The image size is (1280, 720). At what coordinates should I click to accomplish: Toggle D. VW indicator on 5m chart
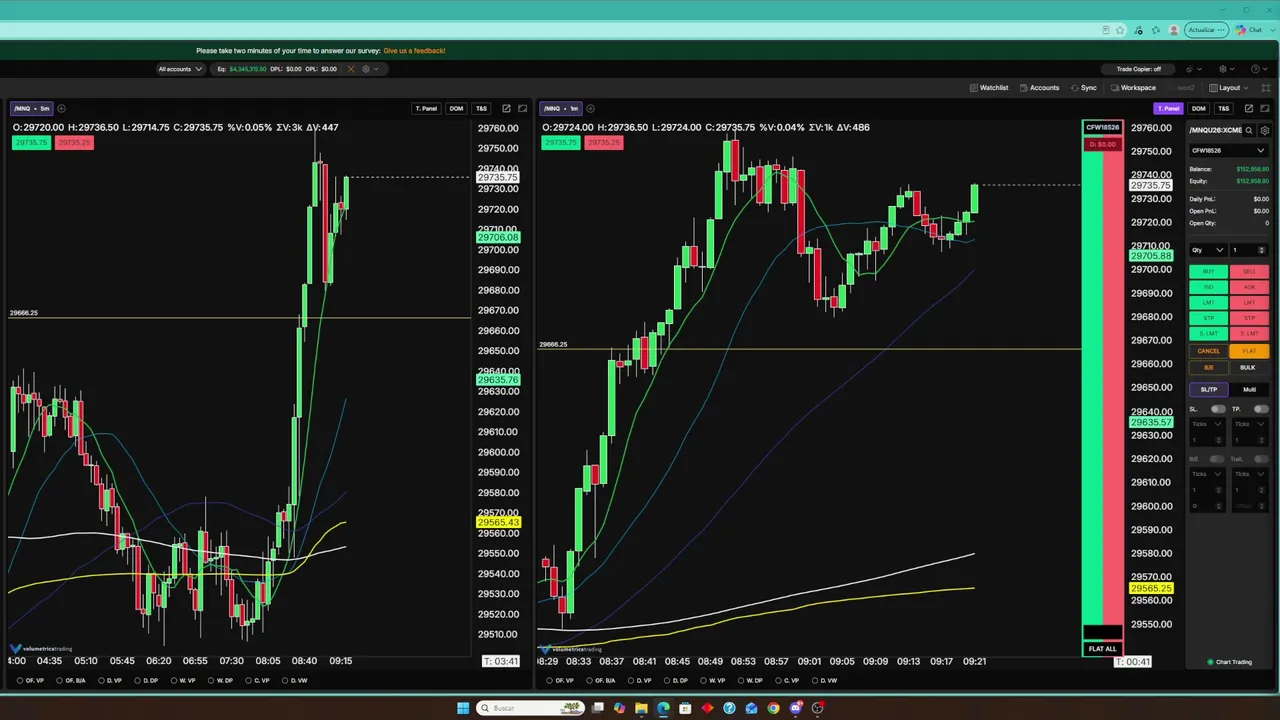point(293,681)
